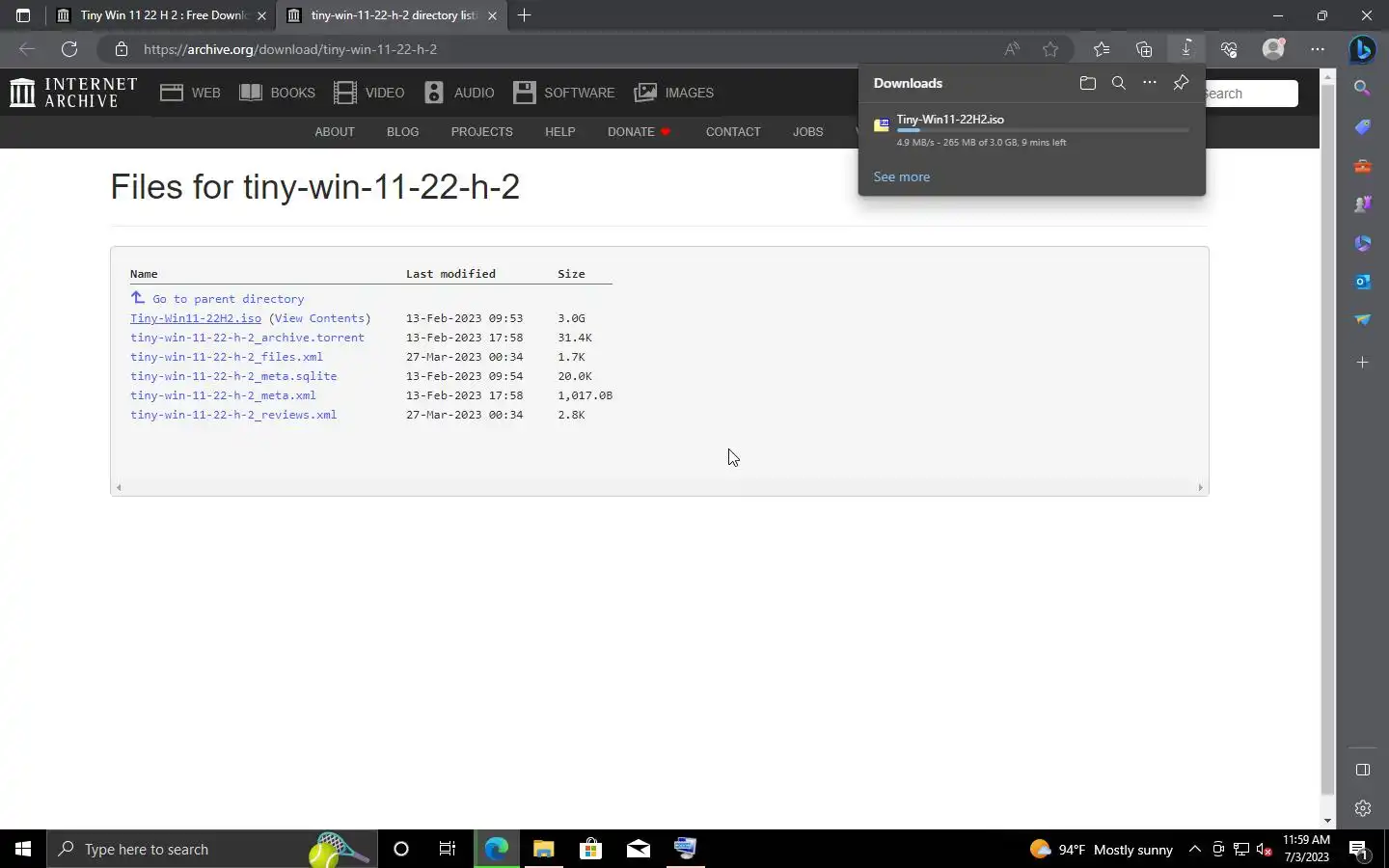The width and height of the screenshot is (1389, 868).
Task: Open sidebar Tools briefcase icon
Action: (1362, 166)
